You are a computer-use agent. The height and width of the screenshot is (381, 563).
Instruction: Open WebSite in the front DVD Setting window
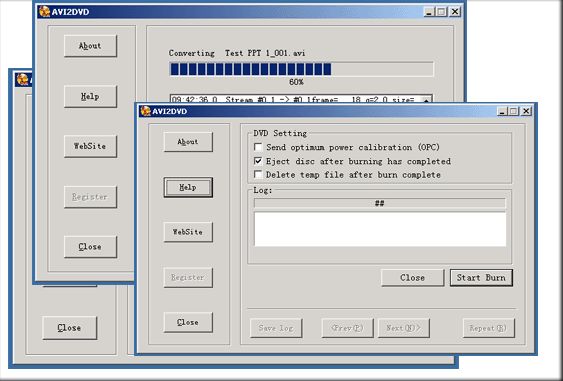click(x=188, y=232)
